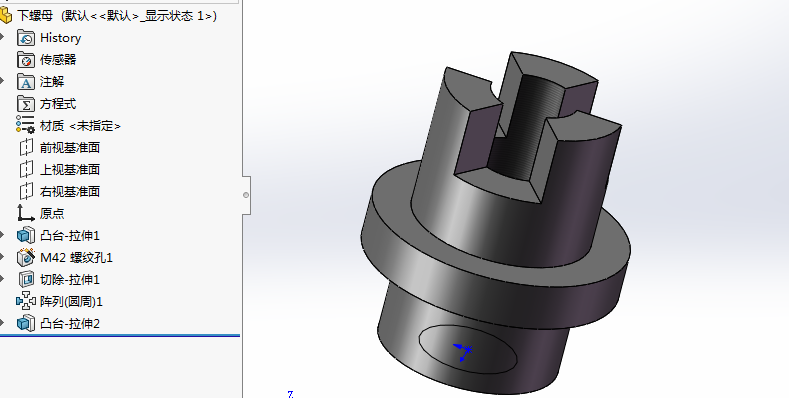
Task: Select the 右视基准面 plane icon
Action: pos(26,192)
